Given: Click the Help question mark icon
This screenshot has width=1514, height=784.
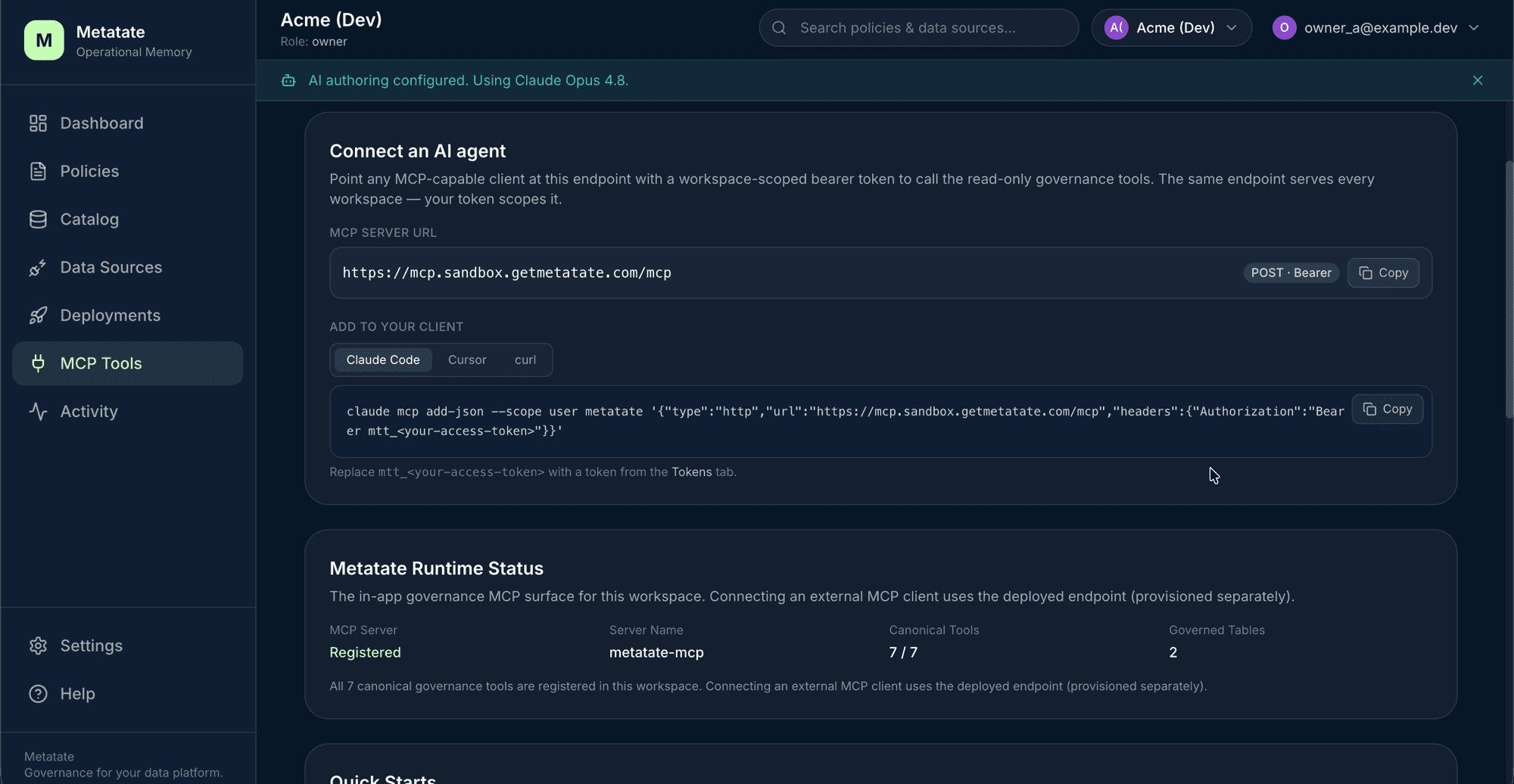Looking at the screenshot, I should (x=38, y=694).
